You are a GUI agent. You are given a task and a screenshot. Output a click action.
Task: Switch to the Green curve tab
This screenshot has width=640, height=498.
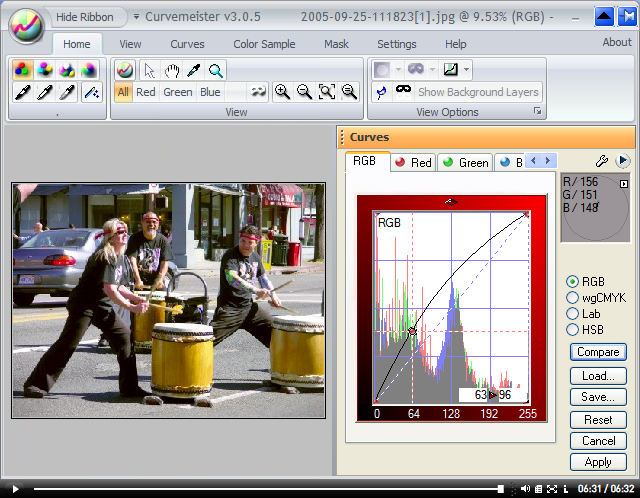coord(465,162)
